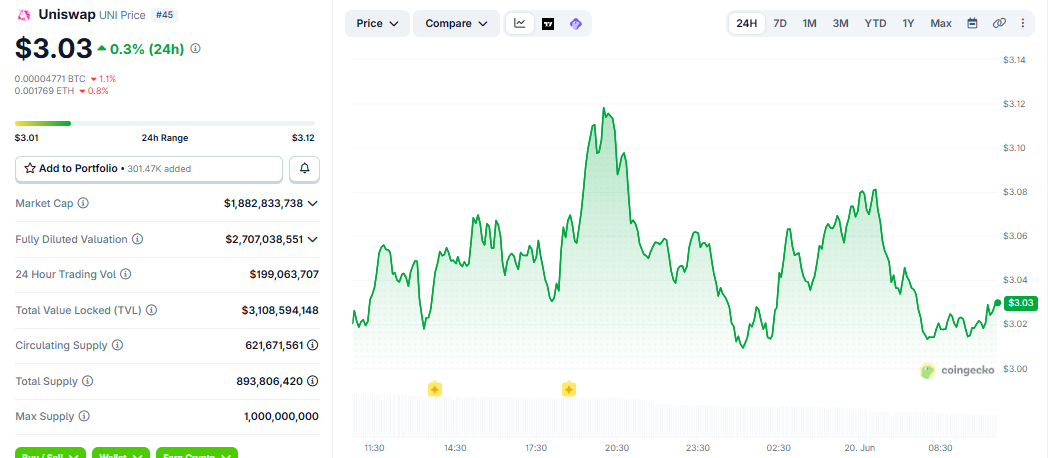
Task: Open the purple chart tool icon
Action: coord(576,23)
